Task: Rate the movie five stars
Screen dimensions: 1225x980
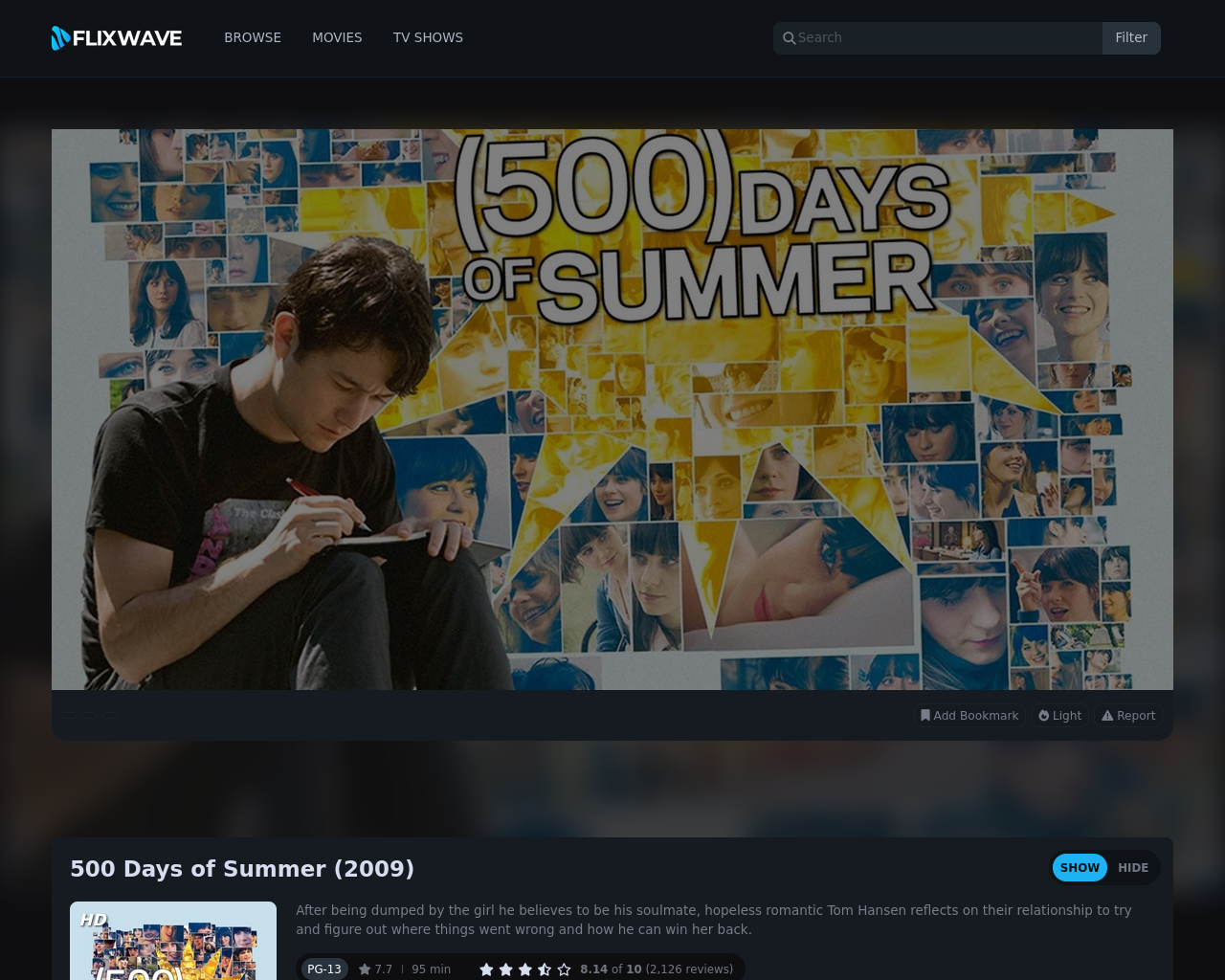Action: tap(564, 969)
